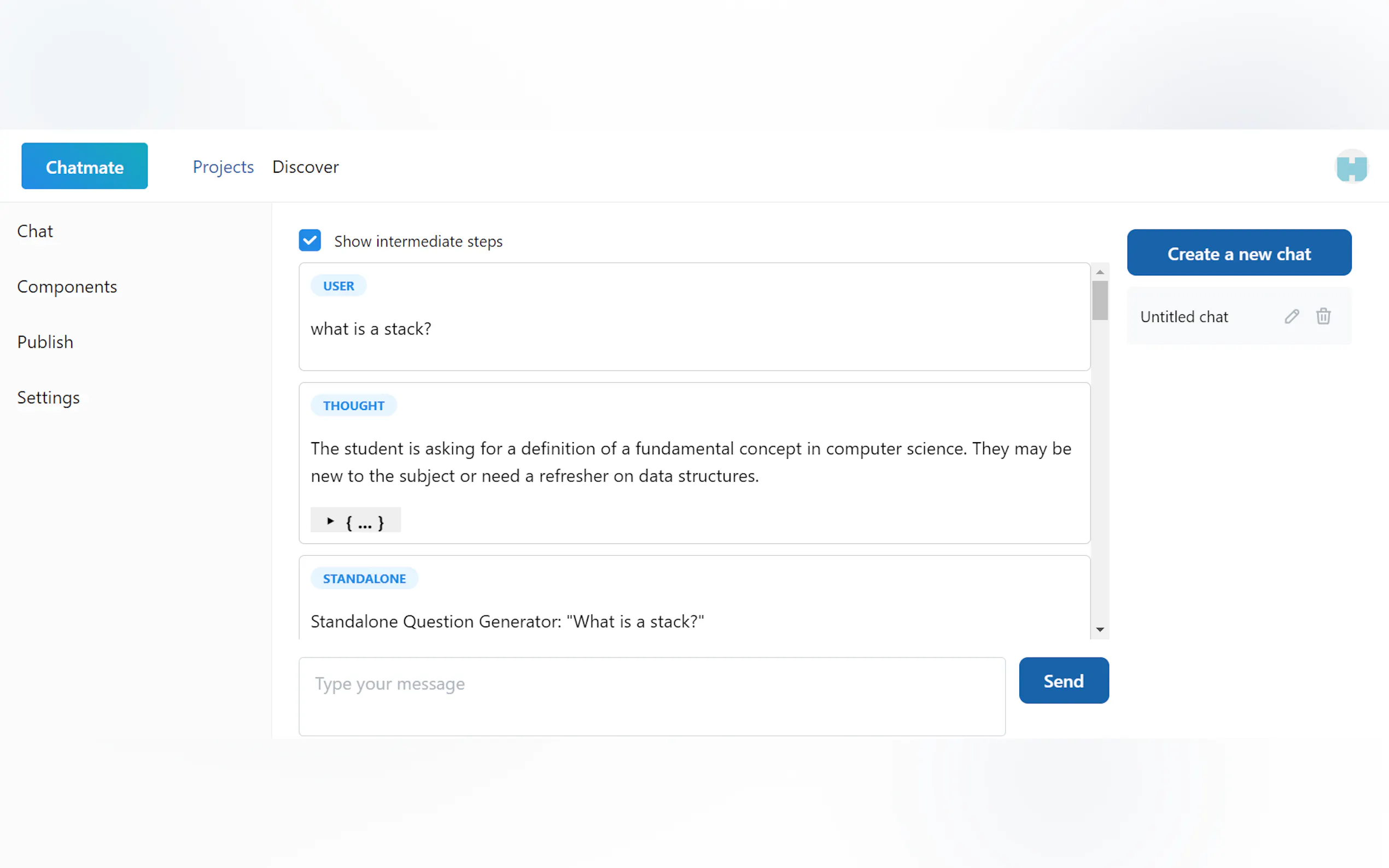Click the Chatmate logo

[x=84, y=167]
